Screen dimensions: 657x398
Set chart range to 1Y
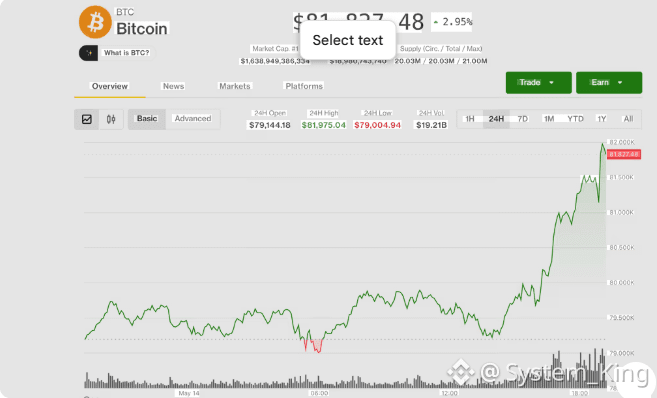point(602,119)
